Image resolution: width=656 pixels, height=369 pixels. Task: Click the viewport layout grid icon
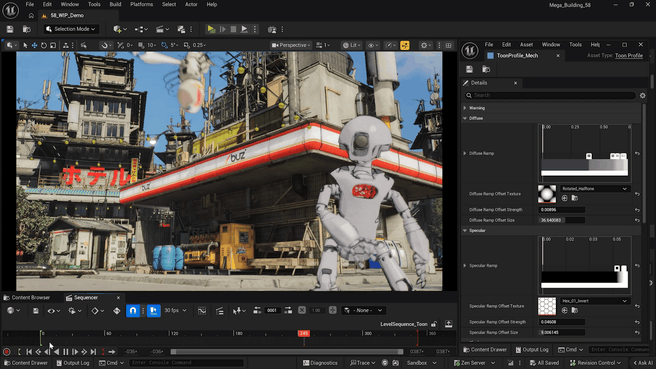pos(448,45)
